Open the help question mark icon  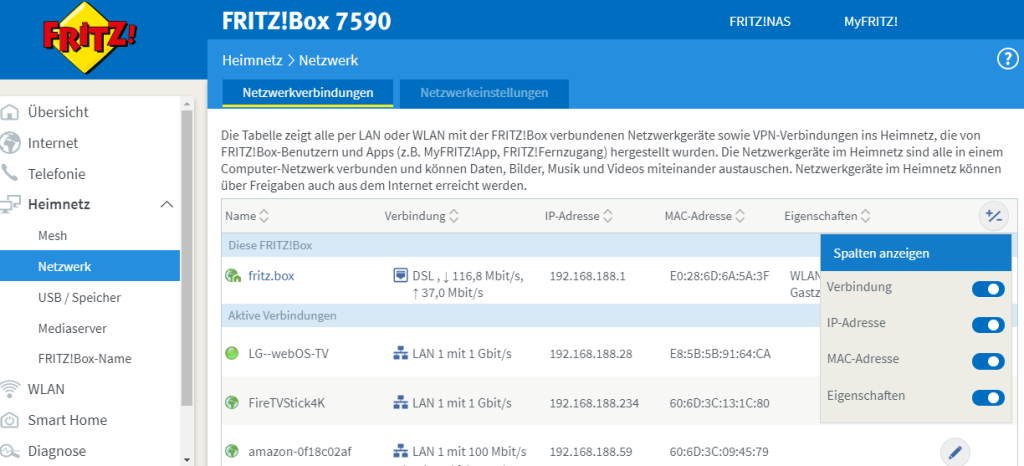[x=1008, y=59]
